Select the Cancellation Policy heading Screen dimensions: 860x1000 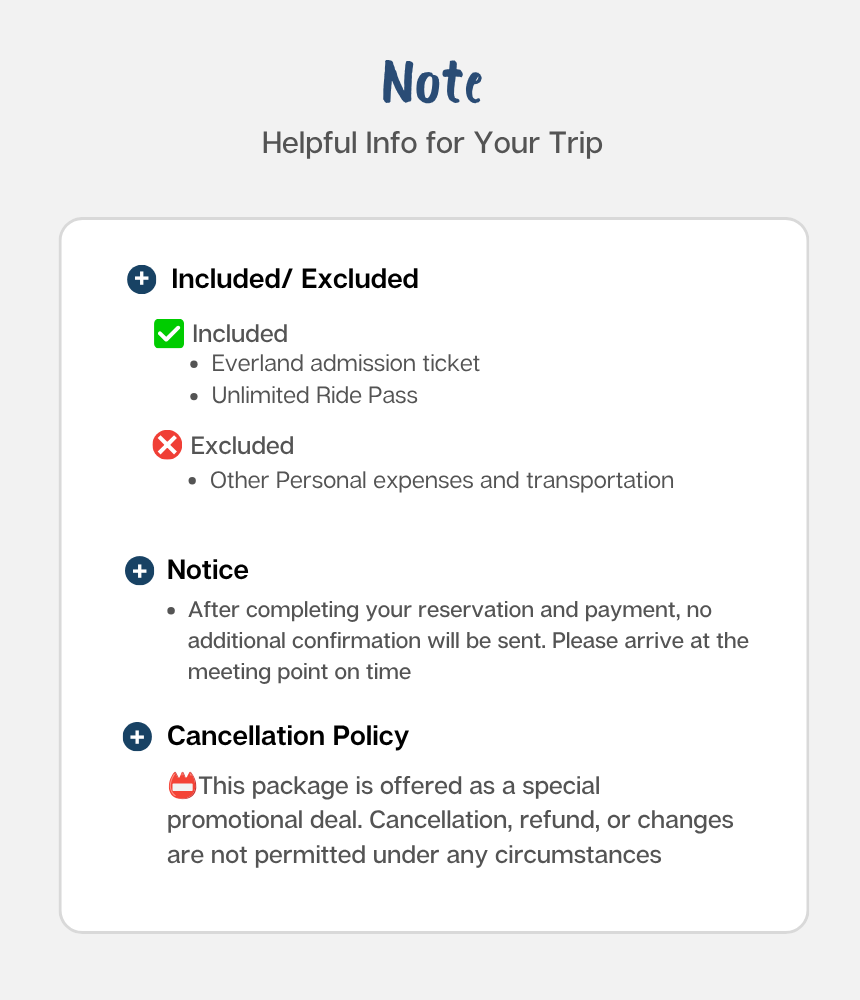point(288,736)
